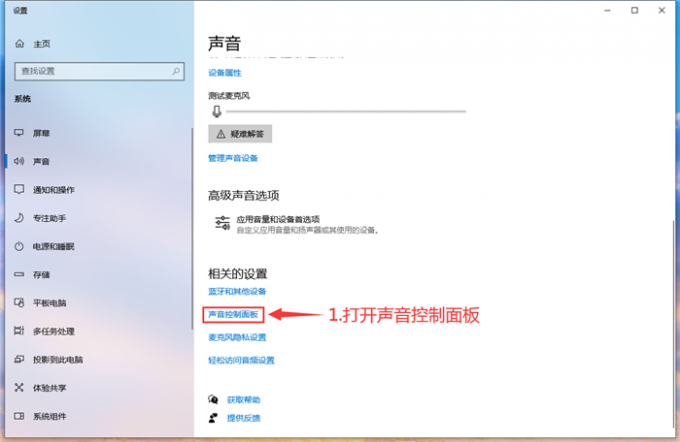Click the 高级声音选项 heading

click(243, 196)
